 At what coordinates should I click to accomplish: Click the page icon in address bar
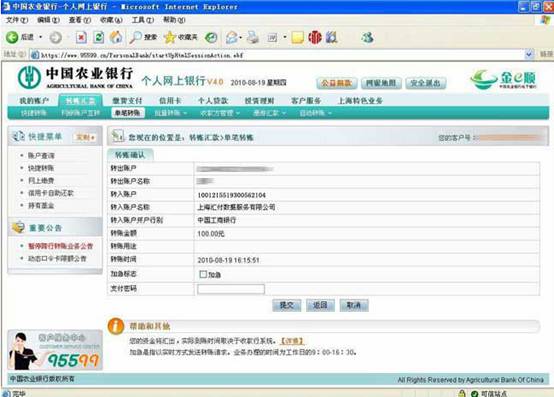coord(35,55)
